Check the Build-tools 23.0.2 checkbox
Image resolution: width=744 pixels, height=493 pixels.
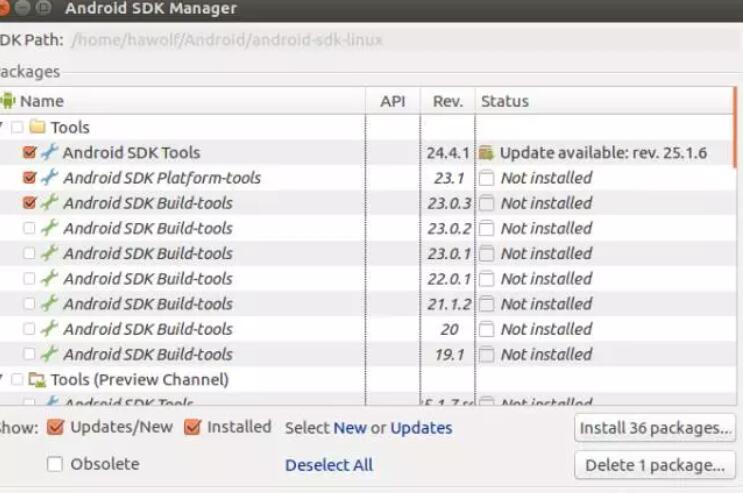pyautogui.click(x=29, y=228)
